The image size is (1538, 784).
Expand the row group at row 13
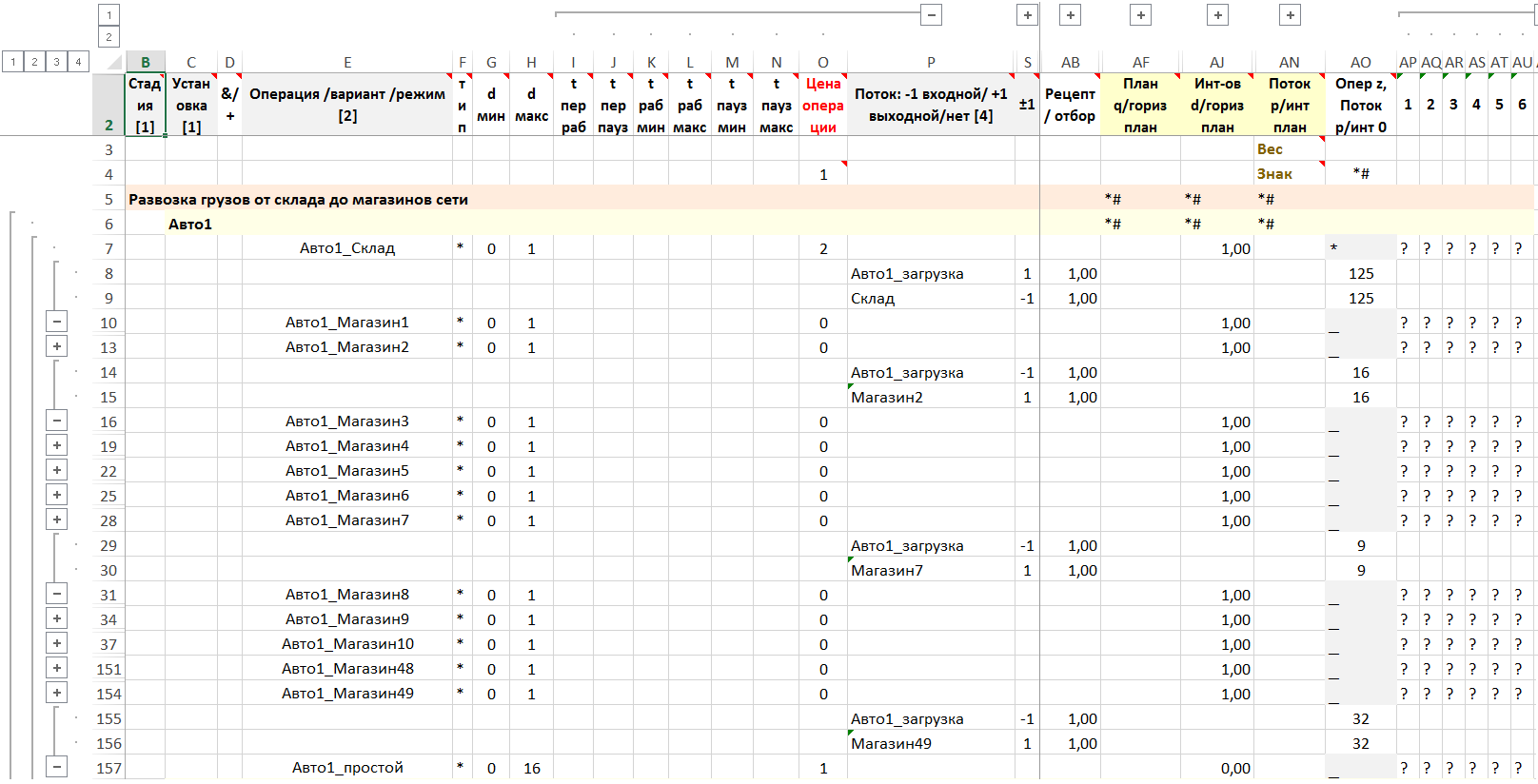click(x=57, y=347)
